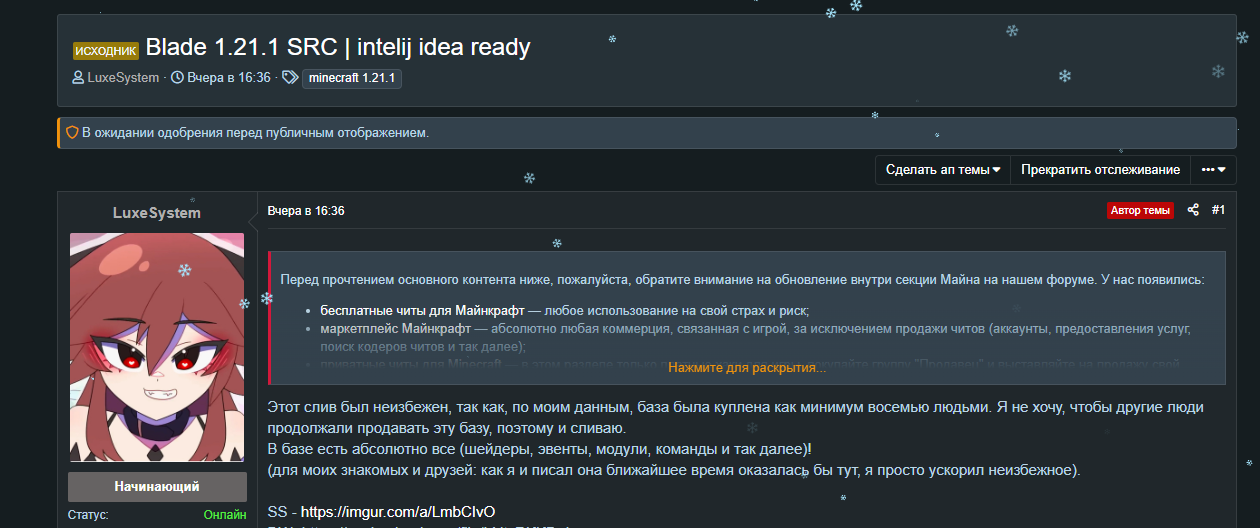Click Прекратить отслеживание button

point(1100,170)
